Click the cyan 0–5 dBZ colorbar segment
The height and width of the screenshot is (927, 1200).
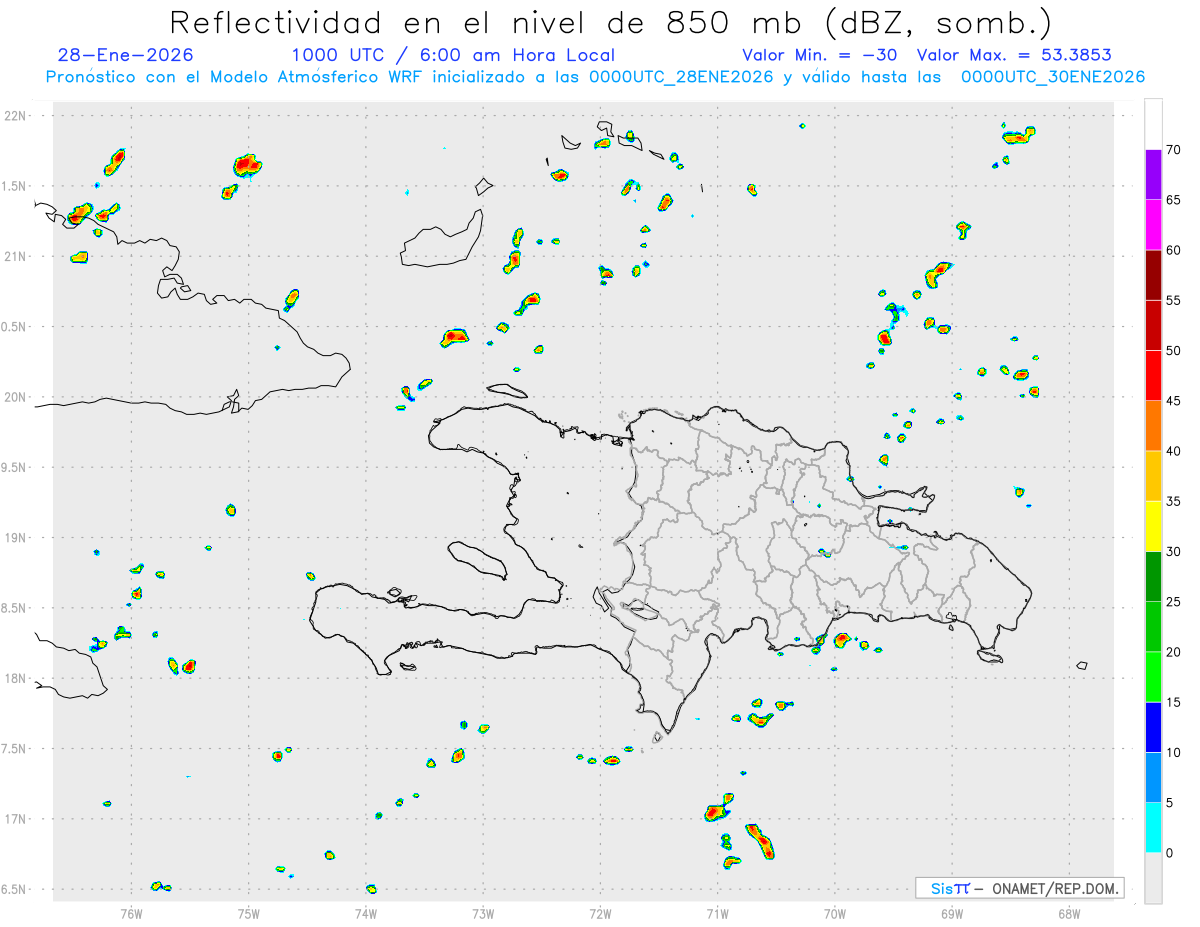(1153, 827)
